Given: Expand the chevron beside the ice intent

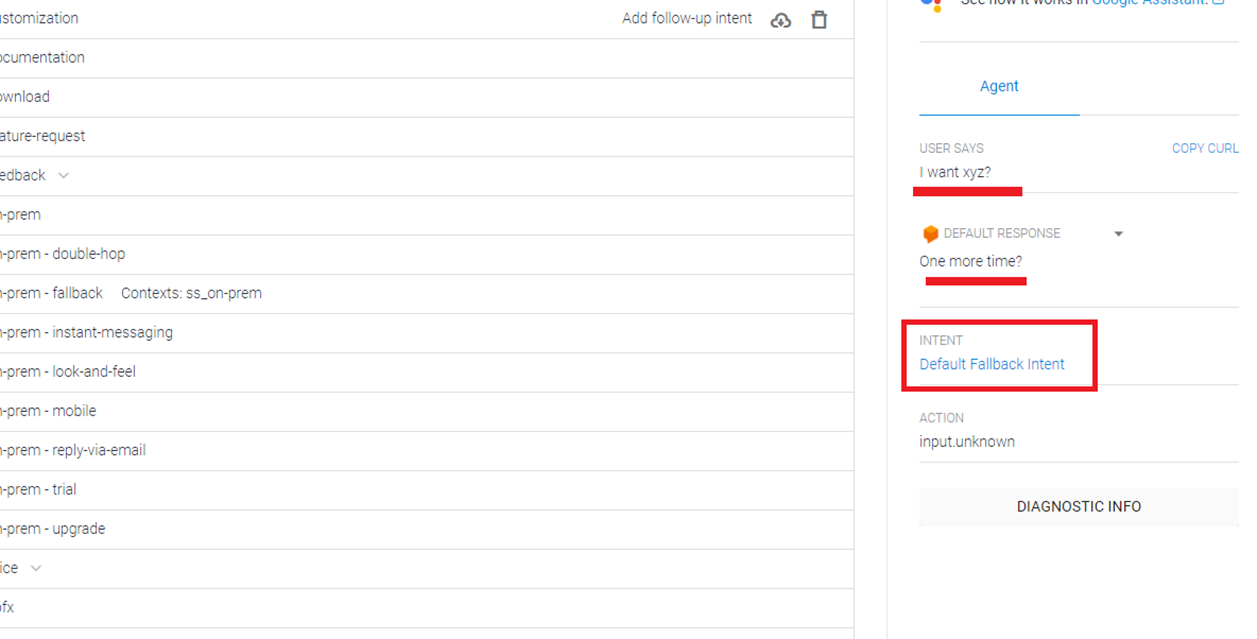Looking at the screenshot, I should (36, 569).
